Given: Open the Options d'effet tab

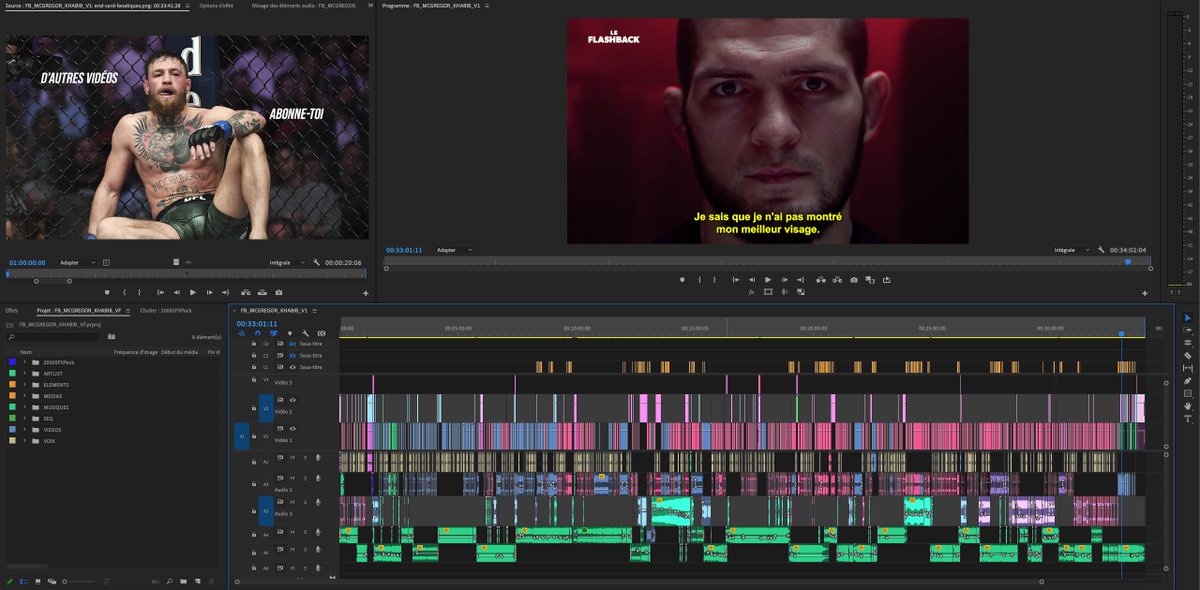Looking at the screenshot, I should point(217,5).
